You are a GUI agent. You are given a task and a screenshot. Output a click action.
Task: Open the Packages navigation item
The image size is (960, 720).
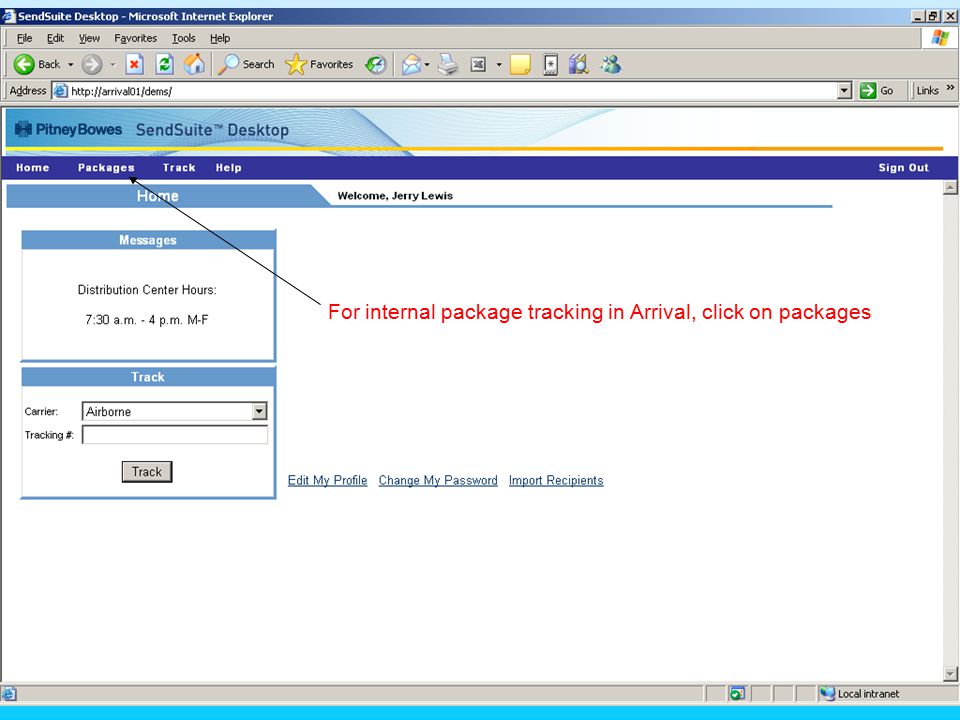(106, 168)
